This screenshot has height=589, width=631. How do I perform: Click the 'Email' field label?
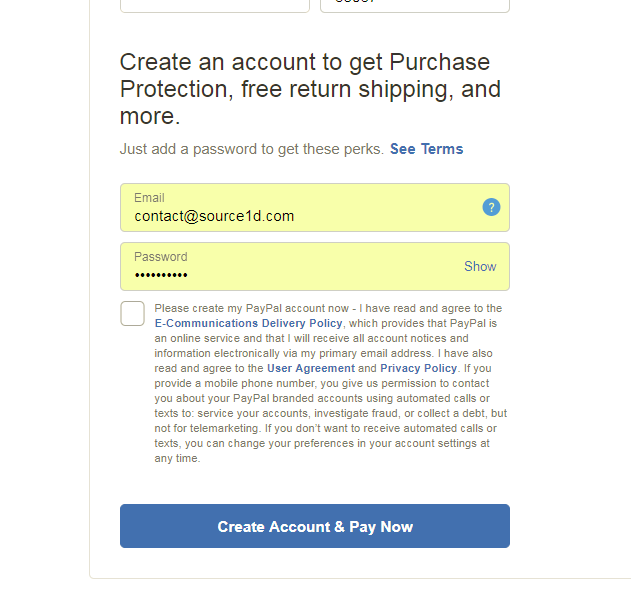click(x=149, y=198)
